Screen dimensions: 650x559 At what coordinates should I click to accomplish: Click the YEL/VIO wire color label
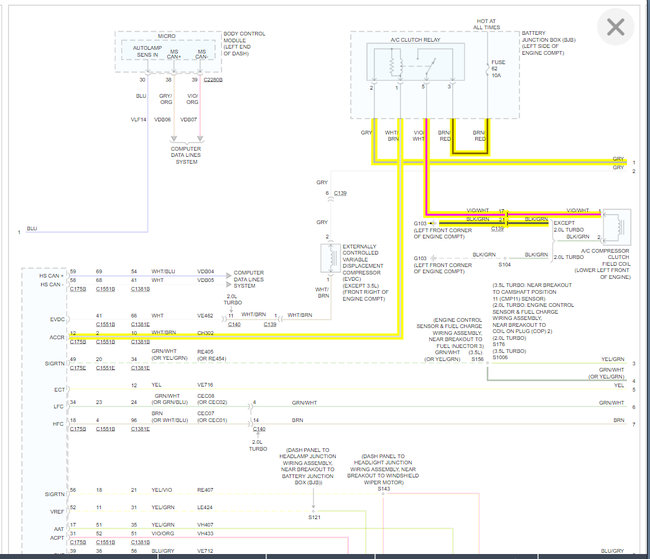point(162,490)
